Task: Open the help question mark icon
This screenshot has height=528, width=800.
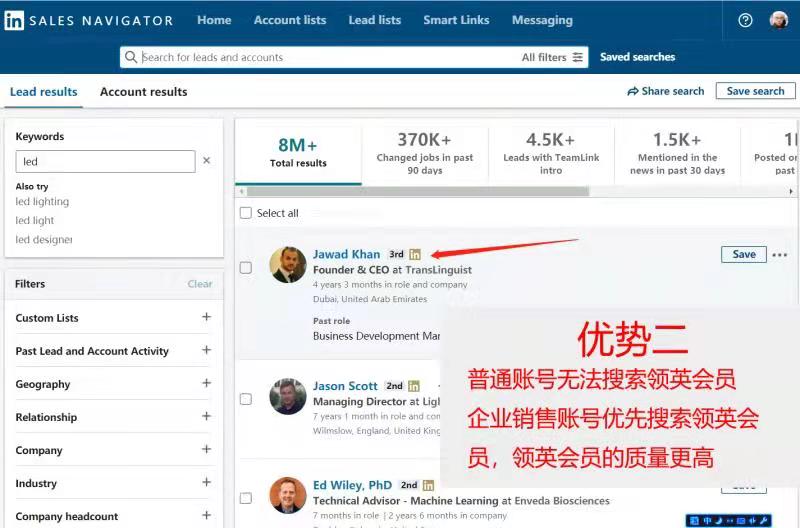Action: pyautogui.click(x=745, y=20)
